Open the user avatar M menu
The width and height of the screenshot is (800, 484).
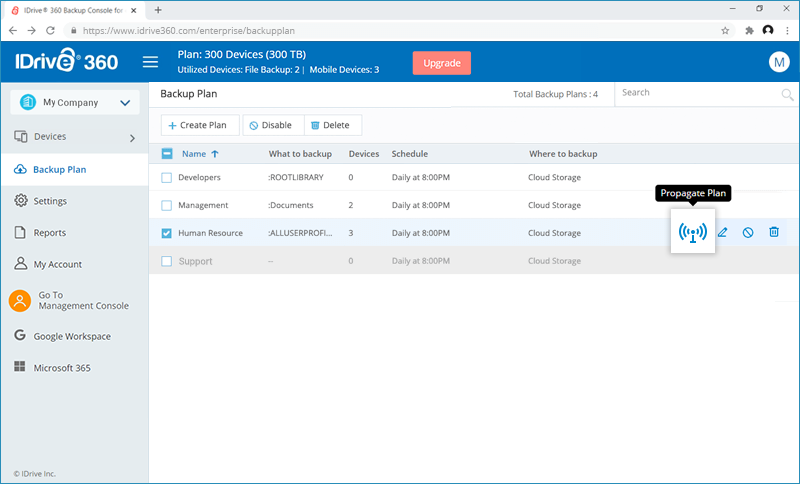[779, 62]
